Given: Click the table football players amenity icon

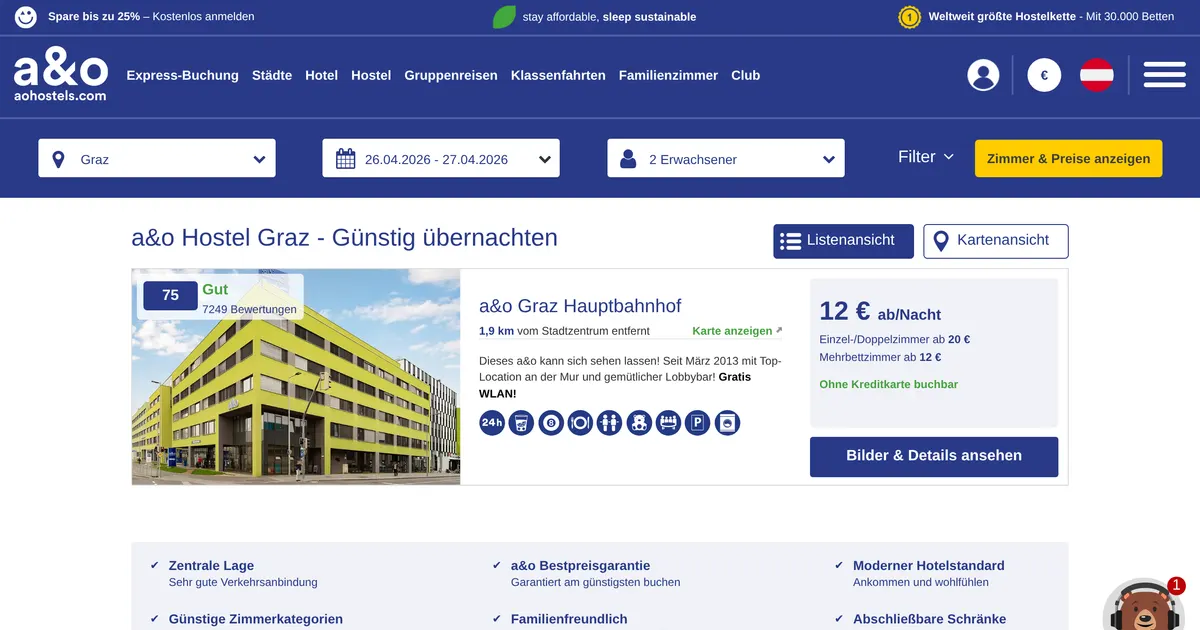Looking at the screenshot, I should point(609,423).
